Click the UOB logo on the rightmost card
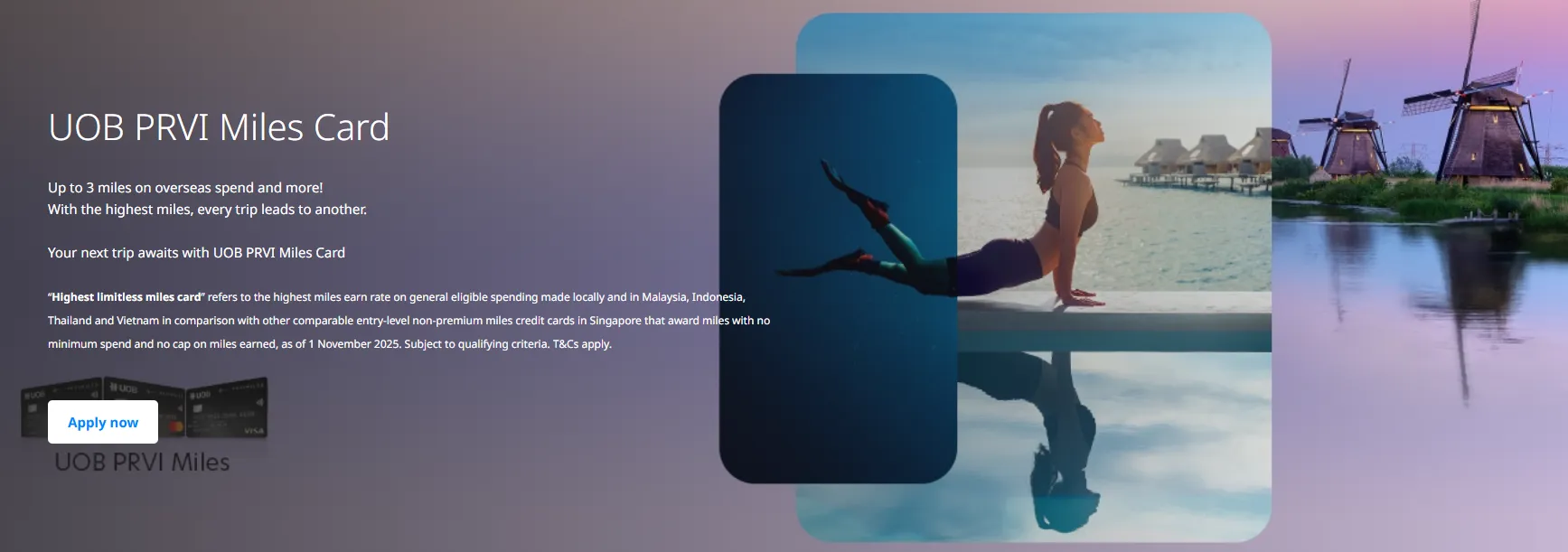 tap(201, 395)
